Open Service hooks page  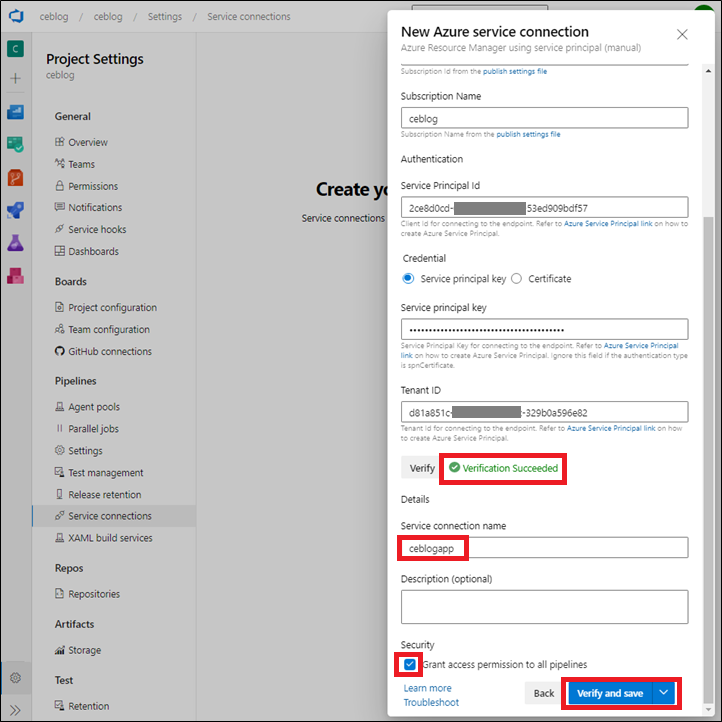97,229
